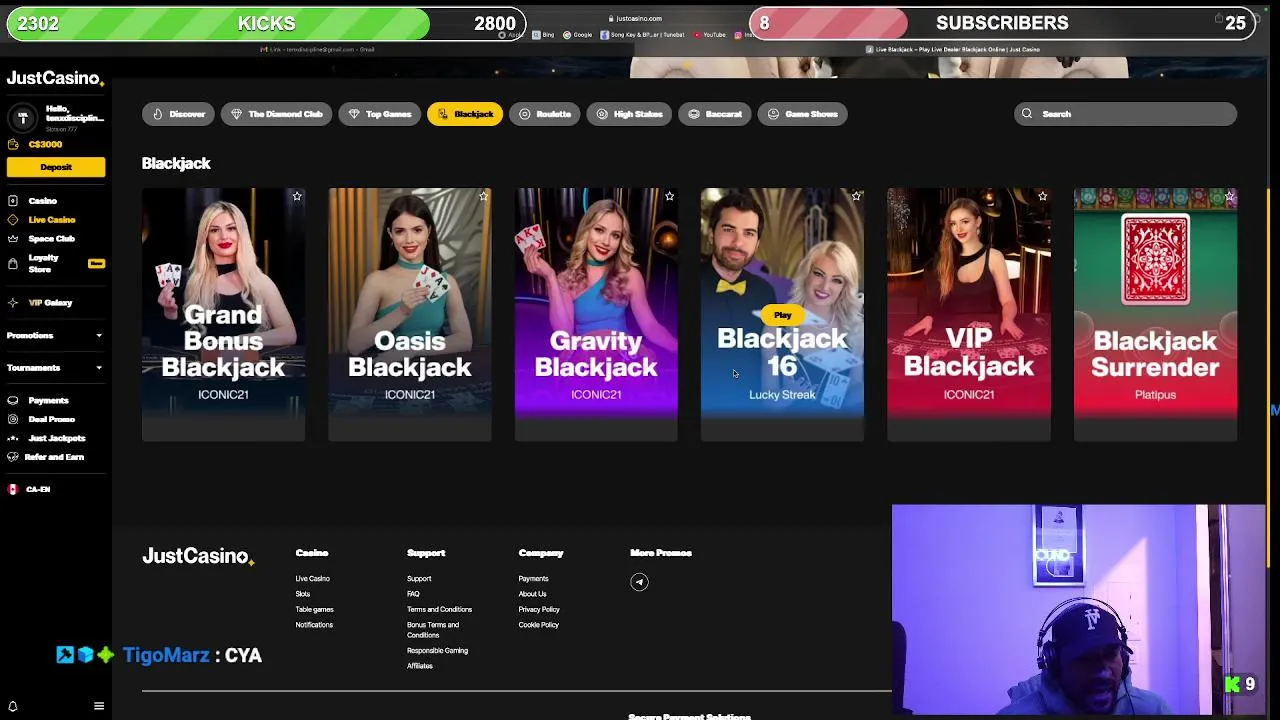Switch to the High Stakes tab
Image resolution: width=1280 pixels, height=720 pixels.
(629, 114)
